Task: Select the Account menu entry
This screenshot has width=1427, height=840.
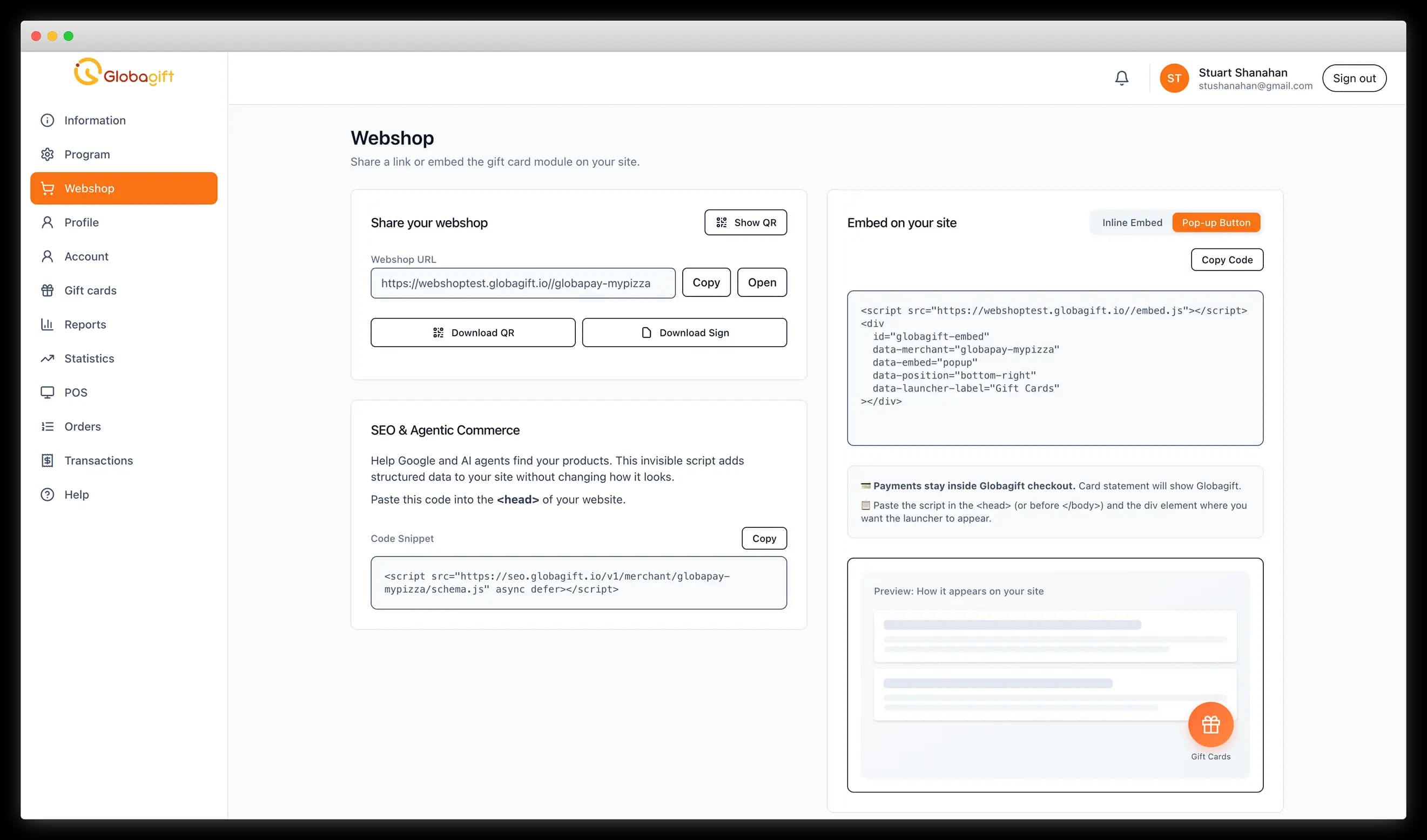Action: [x=86, y=256]
